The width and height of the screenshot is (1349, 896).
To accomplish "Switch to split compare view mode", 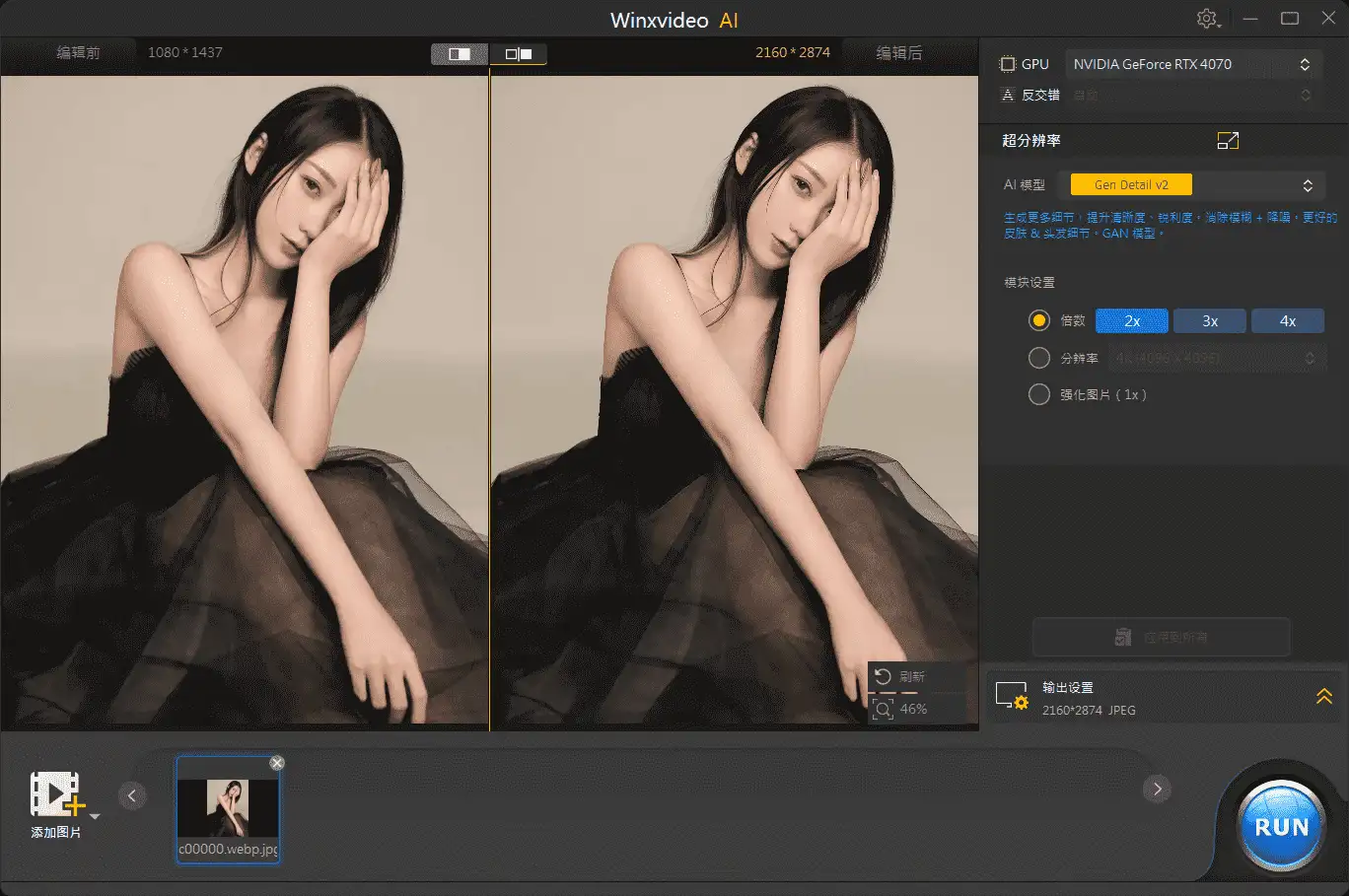I will click(x=460, y=54).
